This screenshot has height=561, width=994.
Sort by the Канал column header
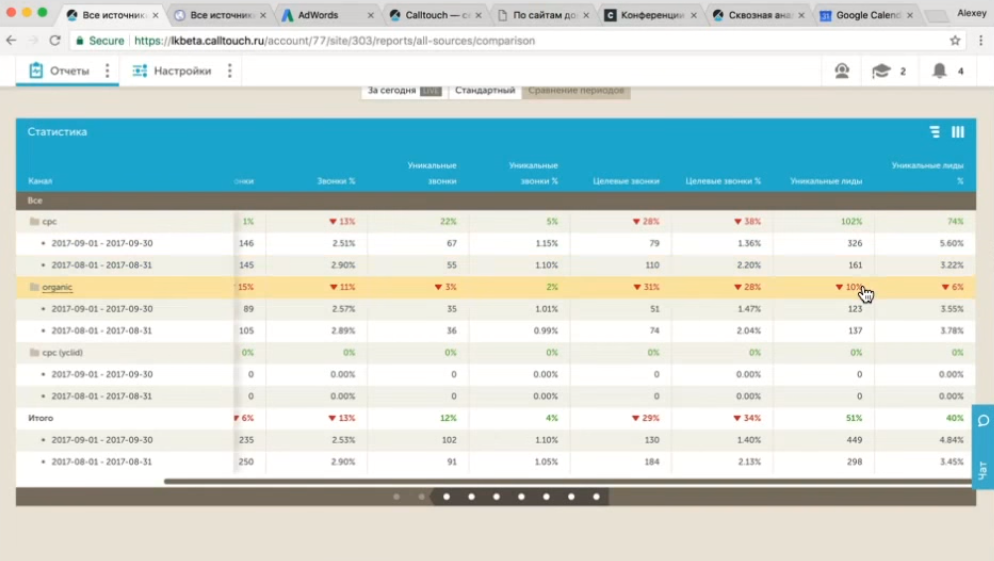tap(40, 181)
